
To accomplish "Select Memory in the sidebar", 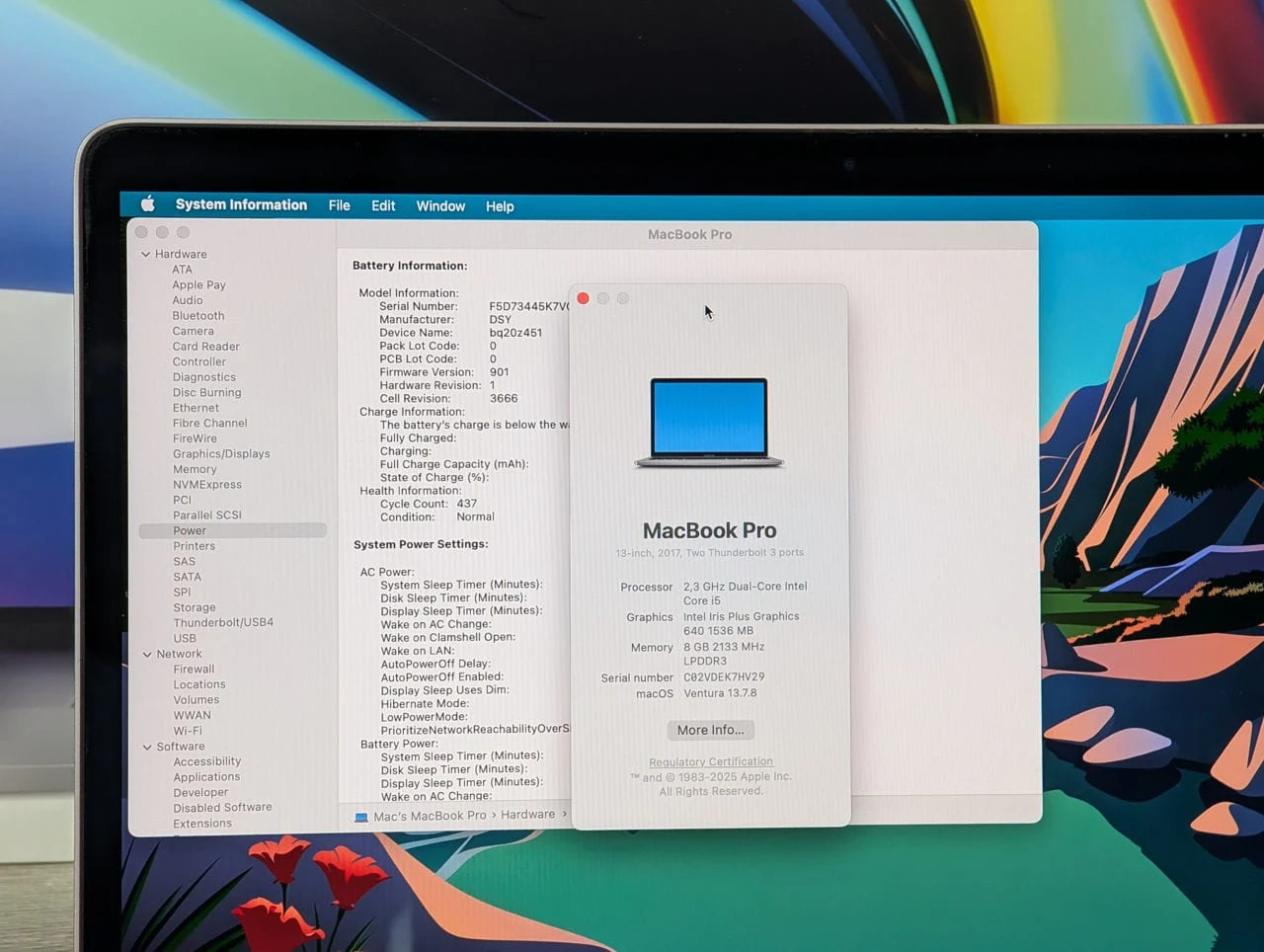I will coord(195,469).
